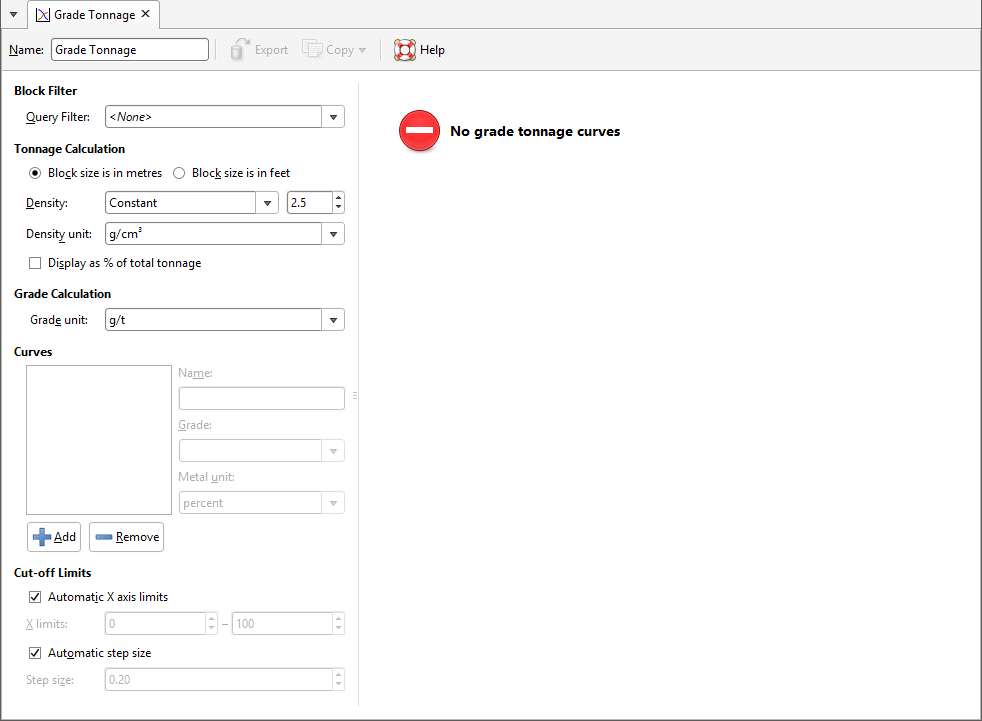Screen dimensions: 982x721
Task: Open the Density type dropdown
Action: [x=267, y=203]
